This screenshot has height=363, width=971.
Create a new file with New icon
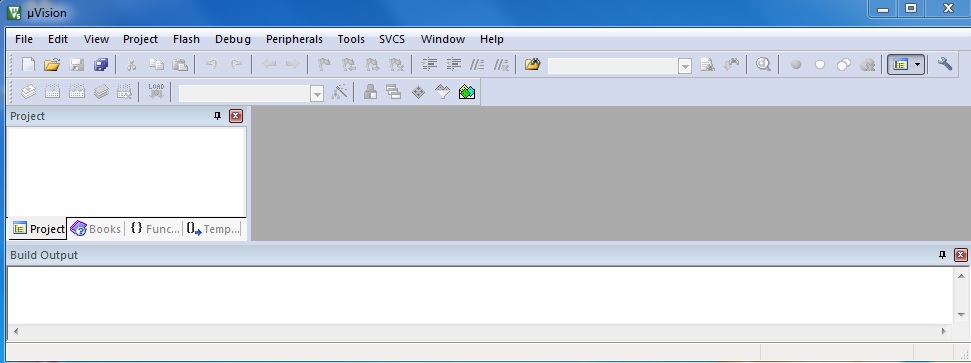(28, 64)
